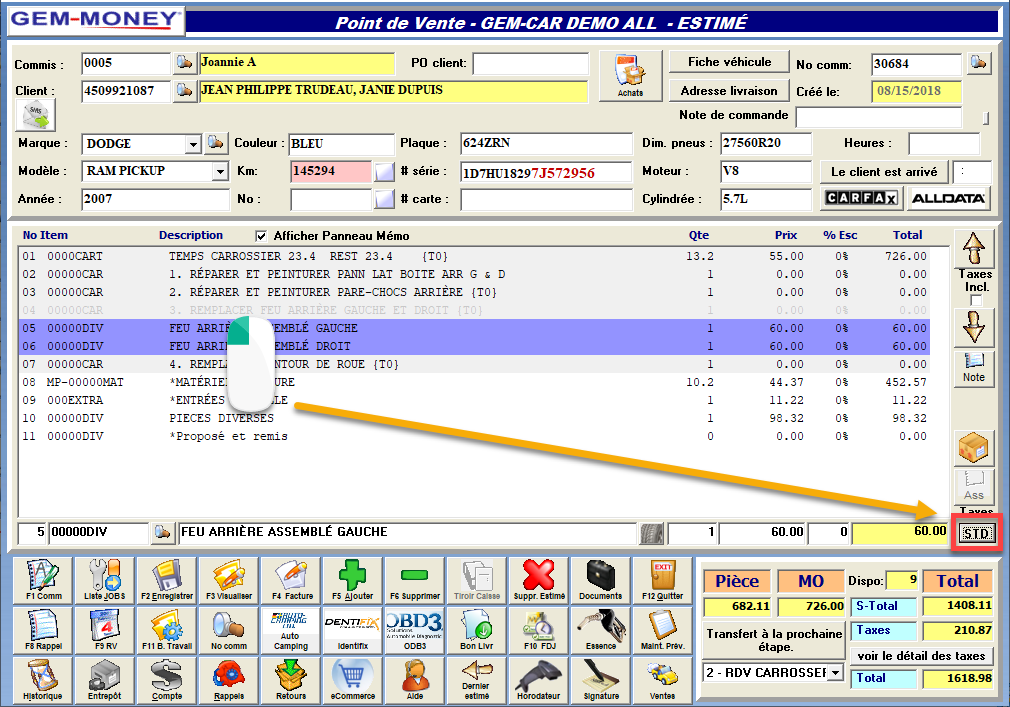Open F11 B. Travail work order icon
The image size is (1010, 707).
pyautogui.click(x=167, y=630)
